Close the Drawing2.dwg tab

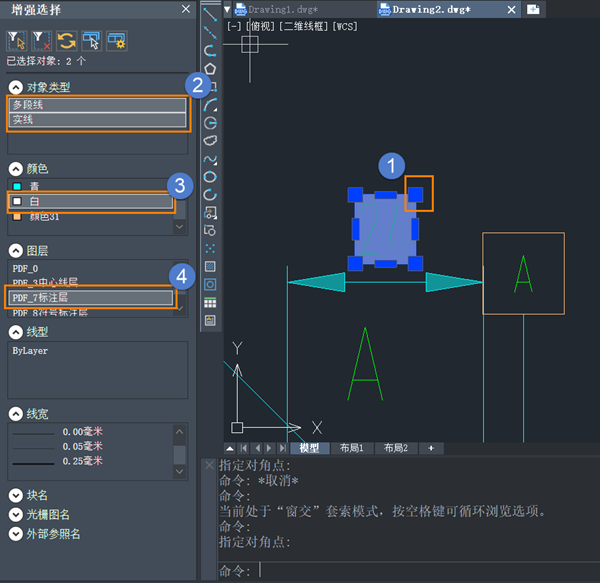[x=512, y=10]
